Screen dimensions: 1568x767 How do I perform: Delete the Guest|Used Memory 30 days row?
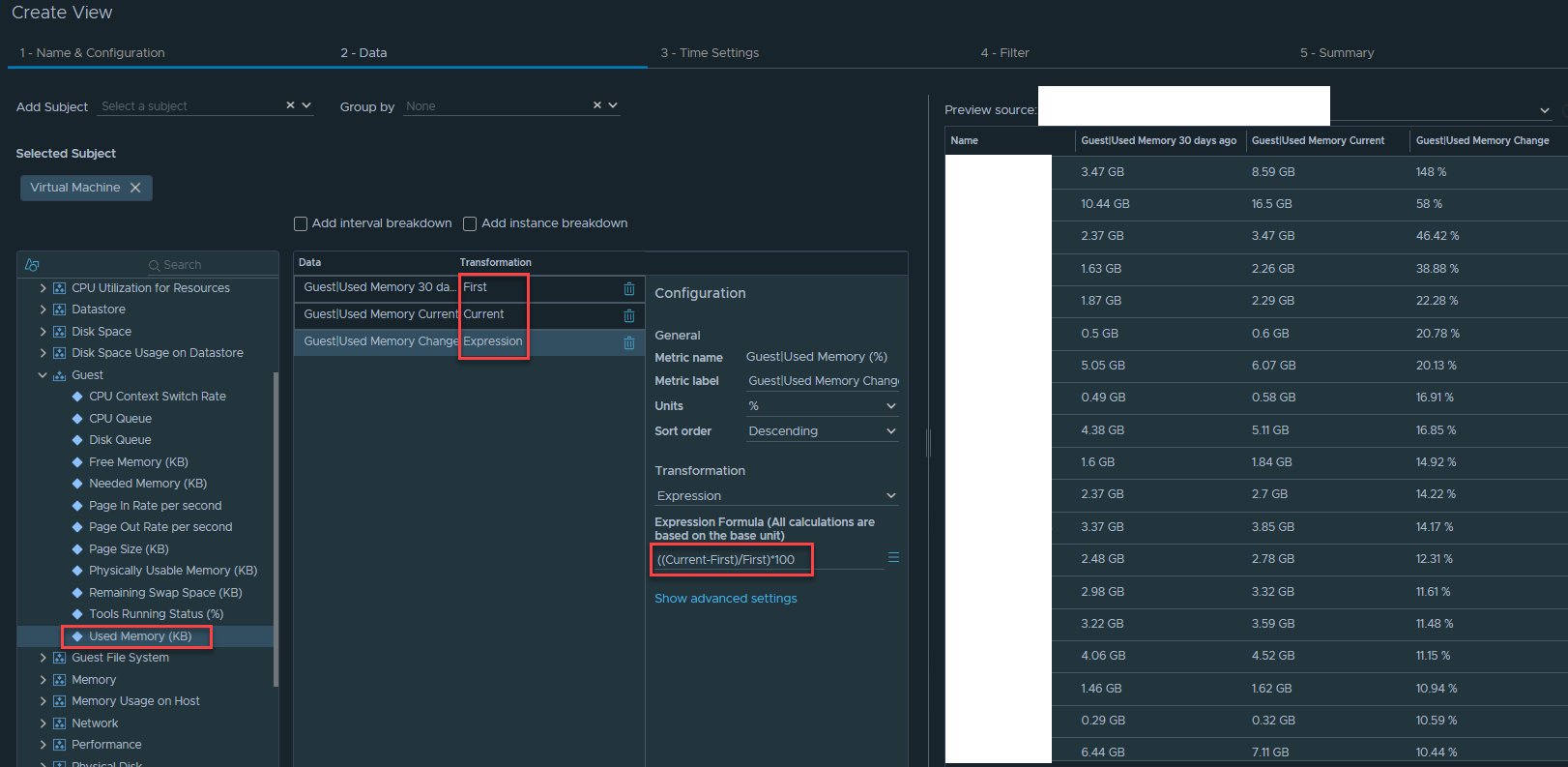[629, 288]
